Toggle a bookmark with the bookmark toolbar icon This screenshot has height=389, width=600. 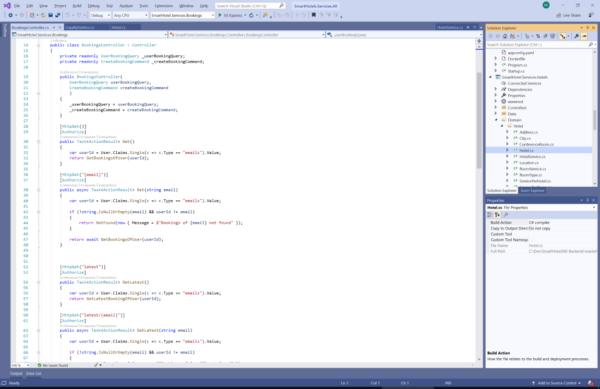(x=314, y=15)
